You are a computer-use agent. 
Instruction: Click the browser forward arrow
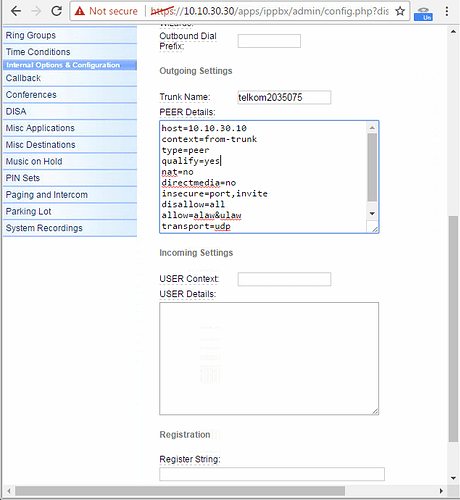36,11
